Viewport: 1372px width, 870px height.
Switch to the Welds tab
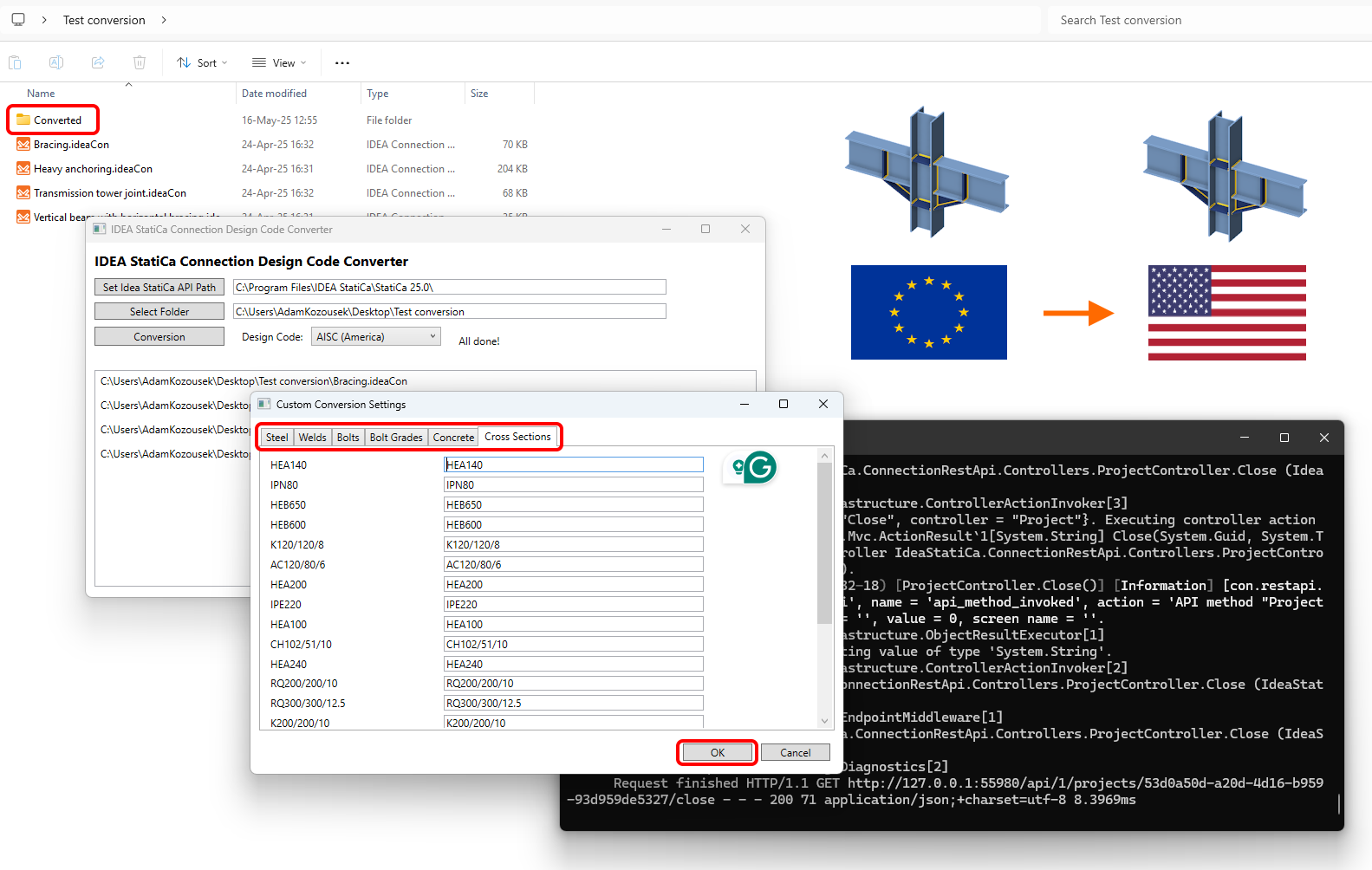tap(312, 438)
